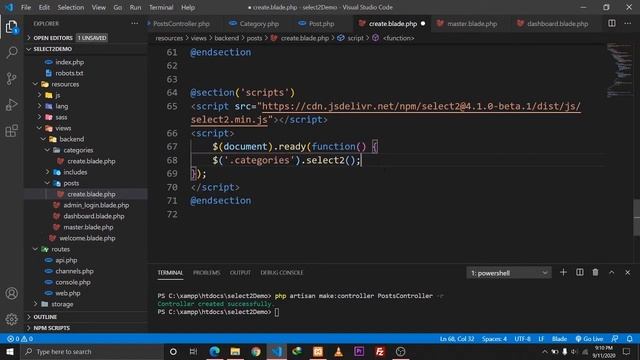Switch to Problems panel tab

point(207,273)
